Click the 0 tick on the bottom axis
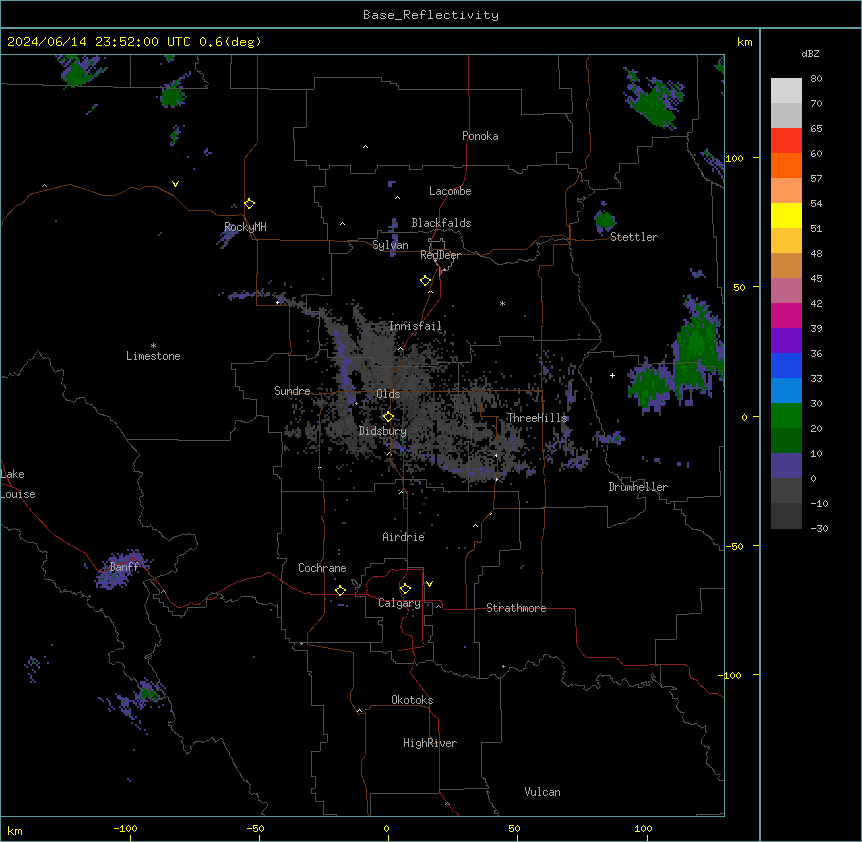 pyautogui.click(x=386, y=828)
